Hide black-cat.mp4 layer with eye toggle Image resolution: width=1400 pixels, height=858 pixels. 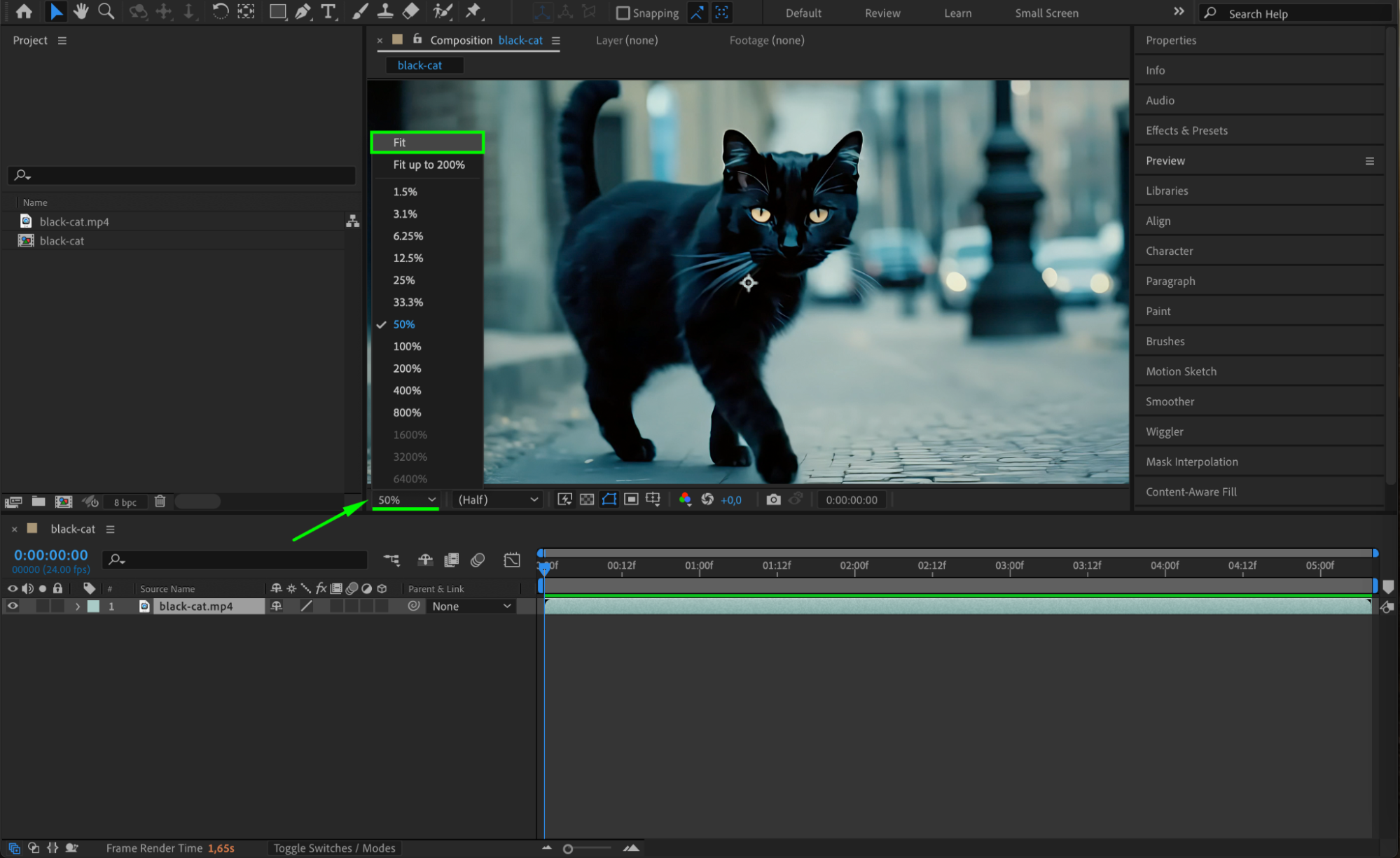tap(13, 606)
